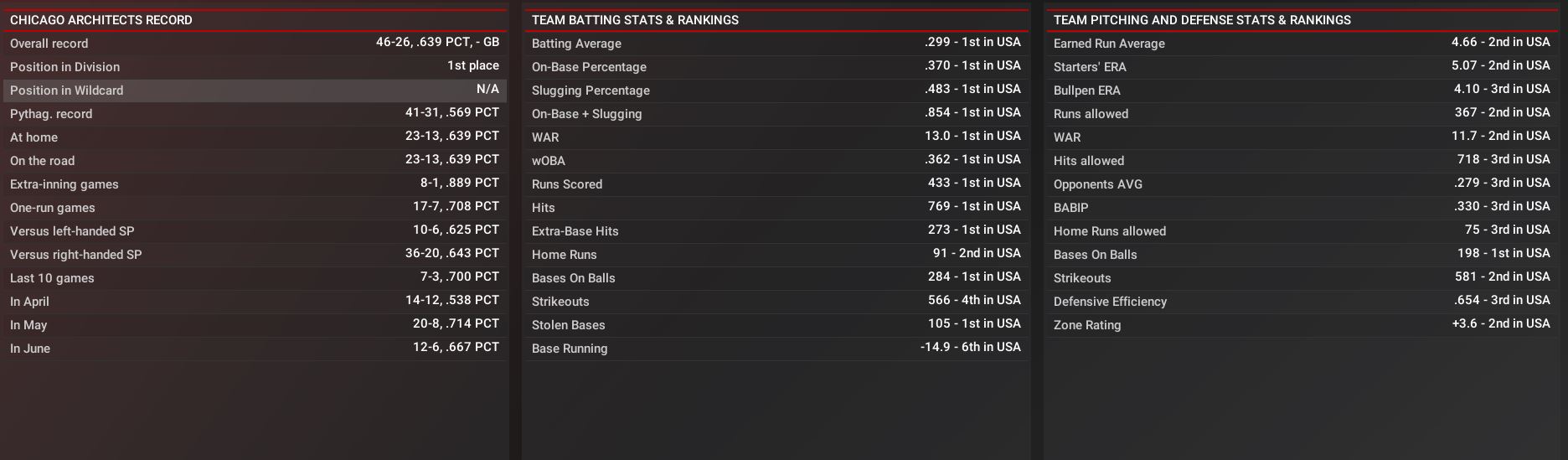Select the Batting Average row
This screenshot has width=1568, height=460.
(x=776, y=44)
